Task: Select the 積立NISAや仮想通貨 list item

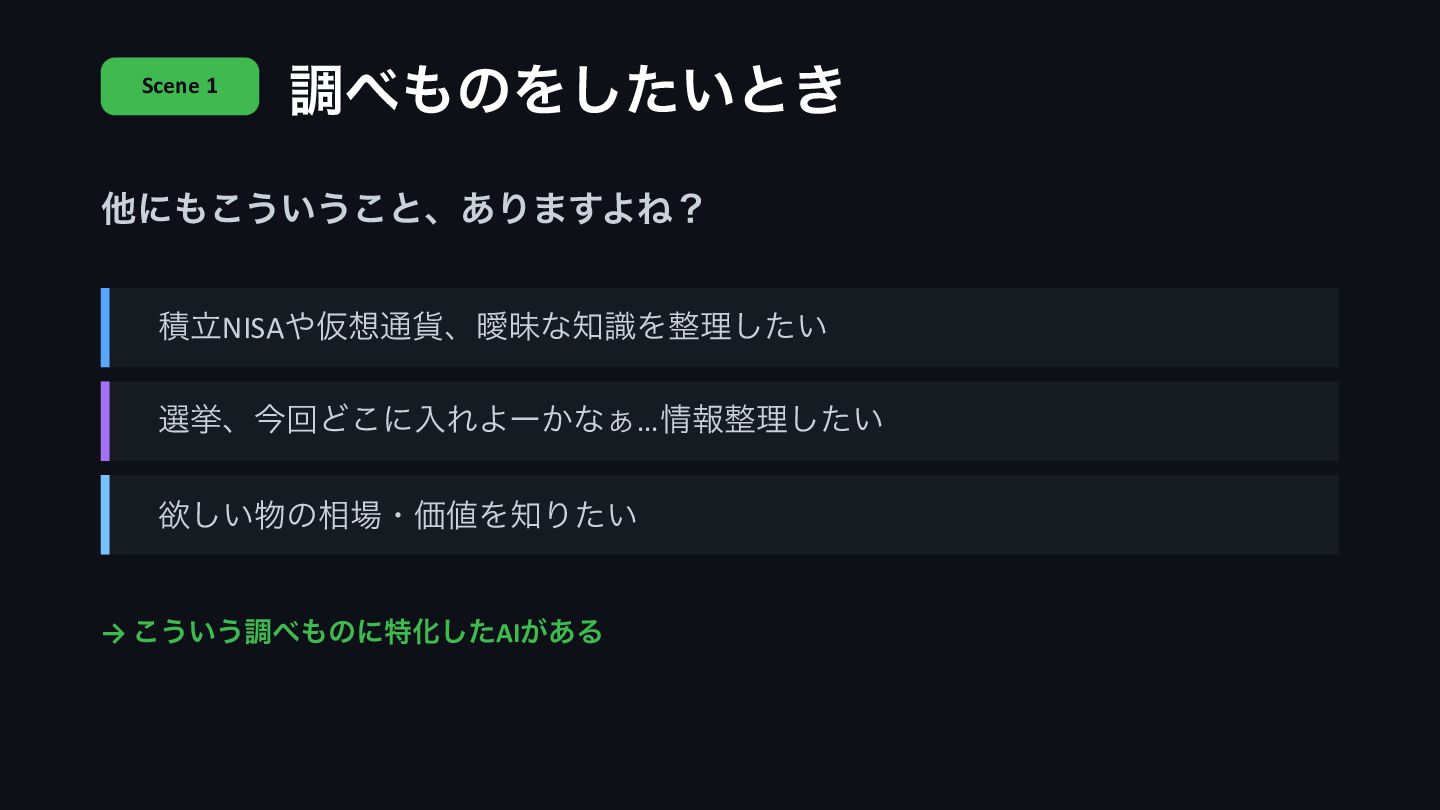Action: (720, 327)
